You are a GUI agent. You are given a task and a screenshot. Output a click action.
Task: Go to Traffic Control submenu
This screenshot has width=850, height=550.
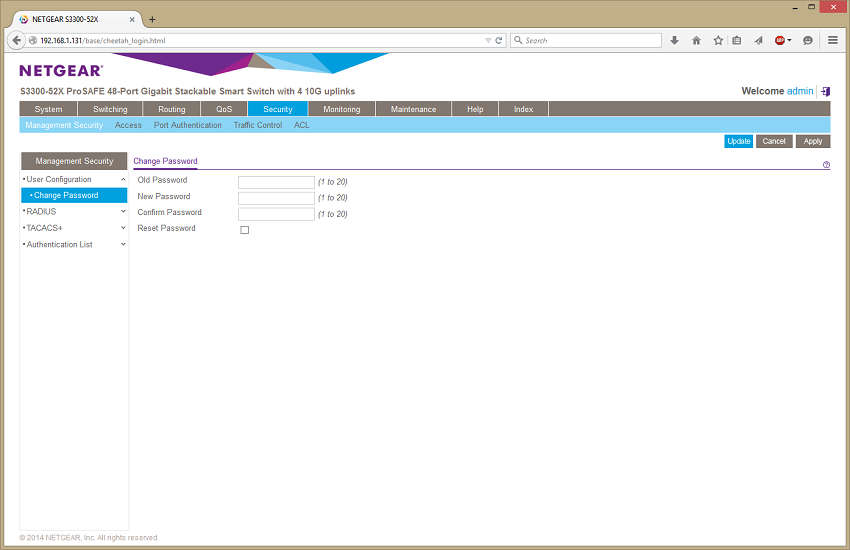[257, 125]
